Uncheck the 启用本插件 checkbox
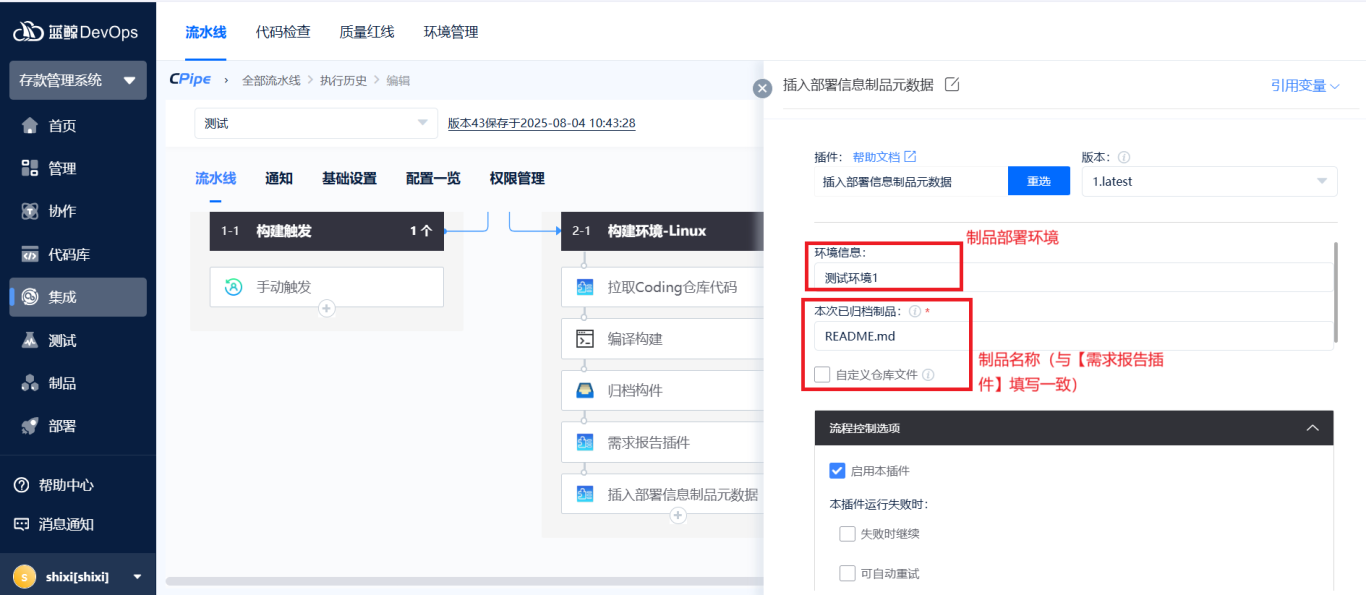 (838, 470)
